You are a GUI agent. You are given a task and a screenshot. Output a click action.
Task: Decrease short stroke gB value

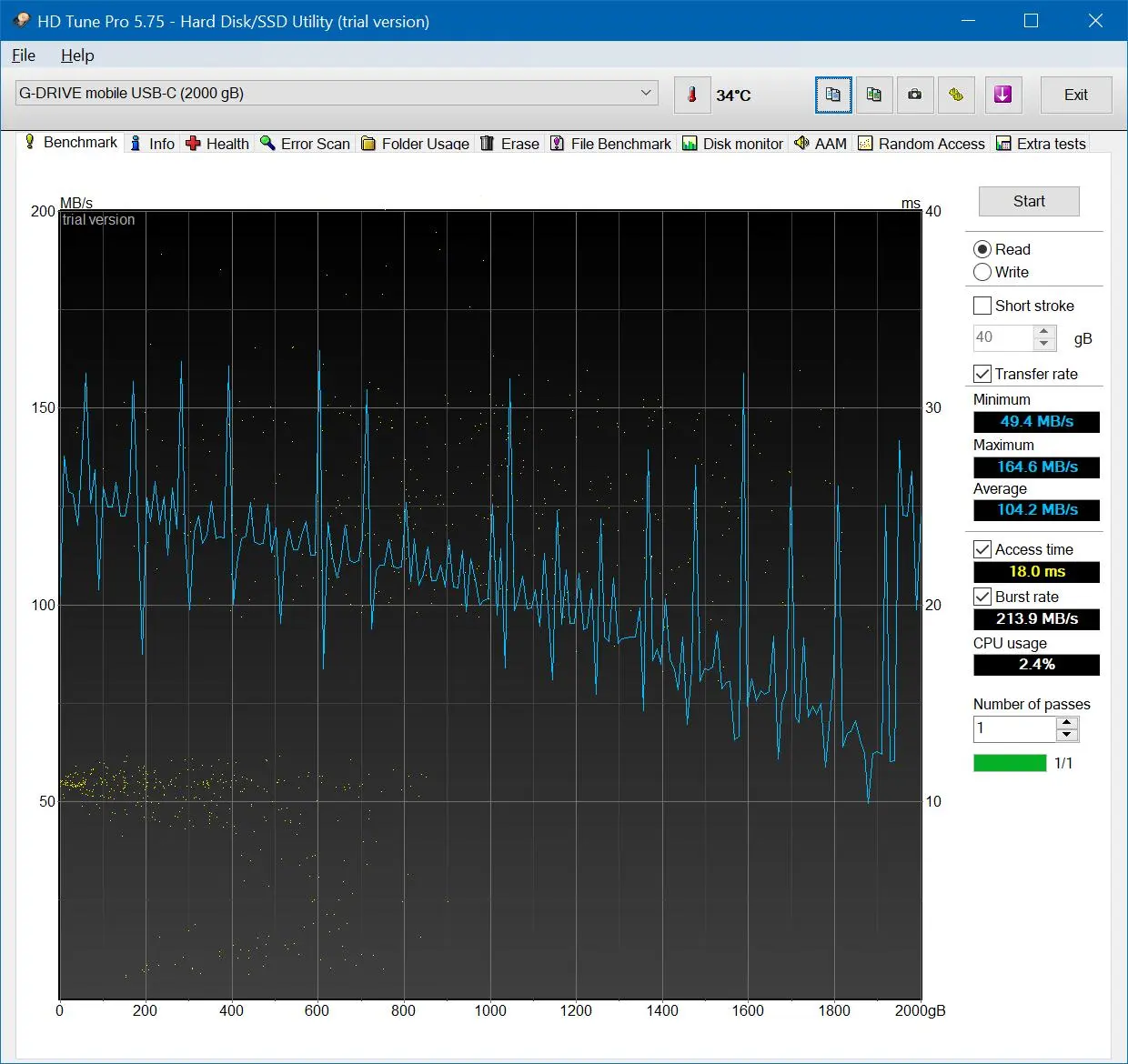point(1045,344)
